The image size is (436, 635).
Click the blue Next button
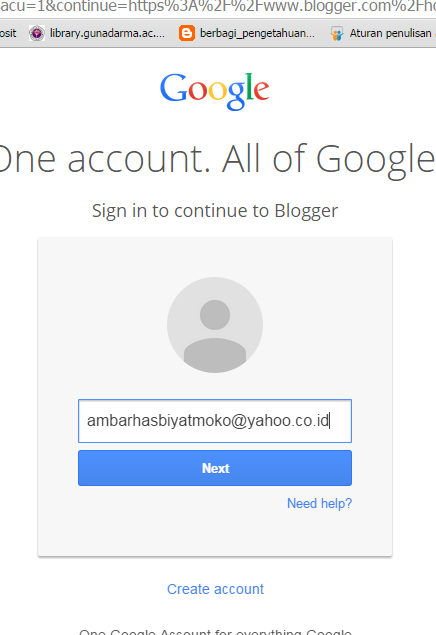coord(215,468)
